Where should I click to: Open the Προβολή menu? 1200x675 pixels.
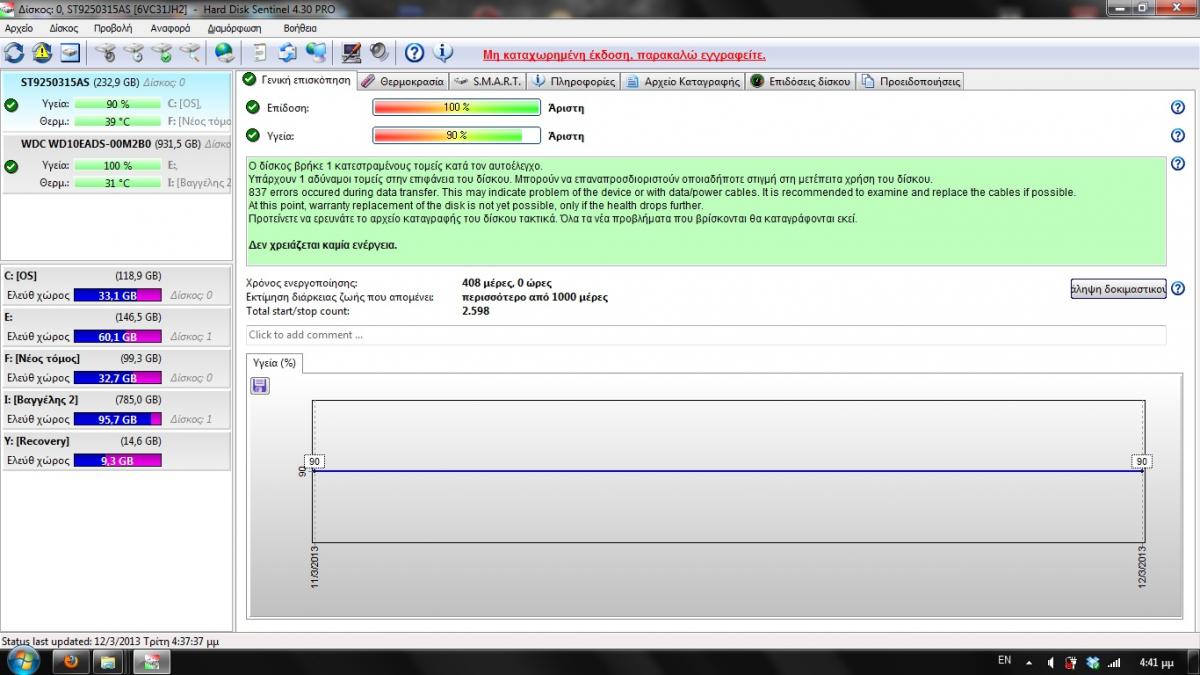point(113,28)
